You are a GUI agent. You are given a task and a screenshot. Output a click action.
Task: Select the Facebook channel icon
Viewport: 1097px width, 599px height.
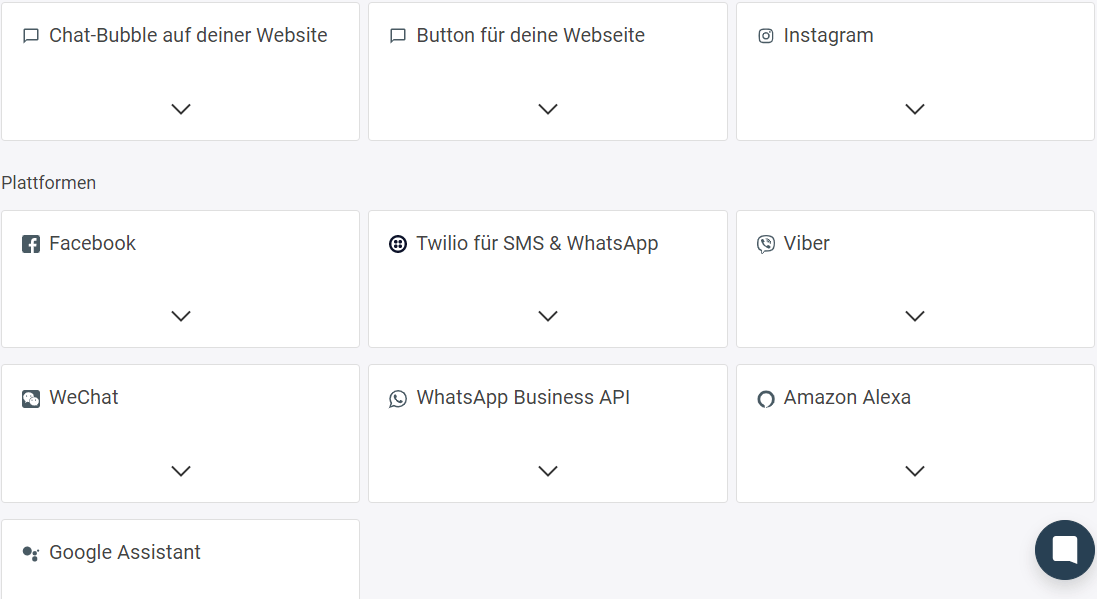point(31,243)
